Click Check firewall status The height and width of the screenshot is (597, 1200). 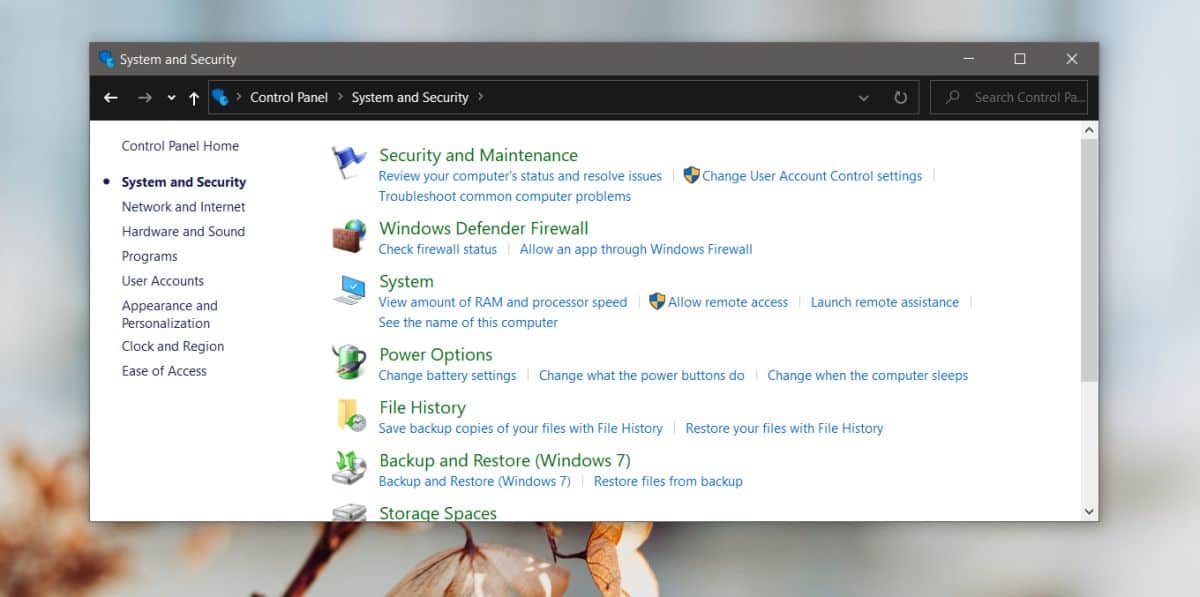click(x=437, y=249)
